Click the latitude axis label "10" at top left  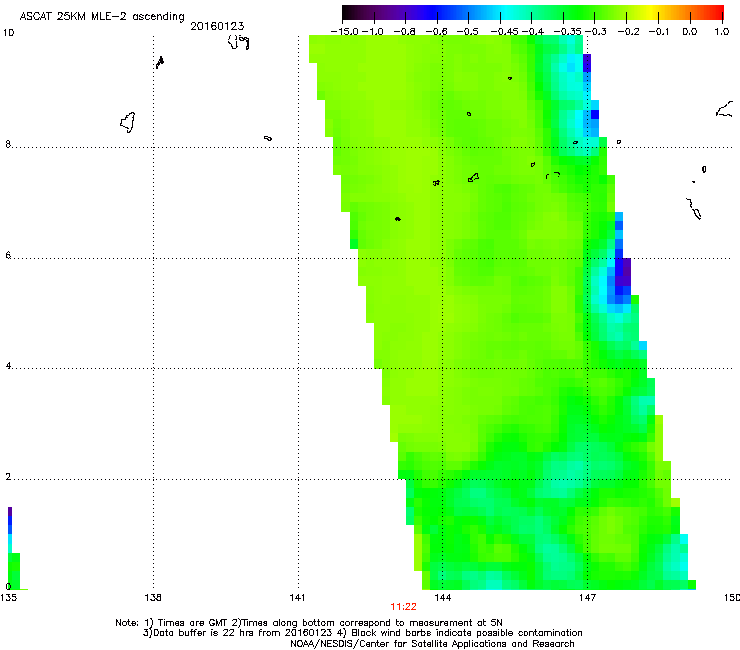pyautogui.click(x=8, y=33)
